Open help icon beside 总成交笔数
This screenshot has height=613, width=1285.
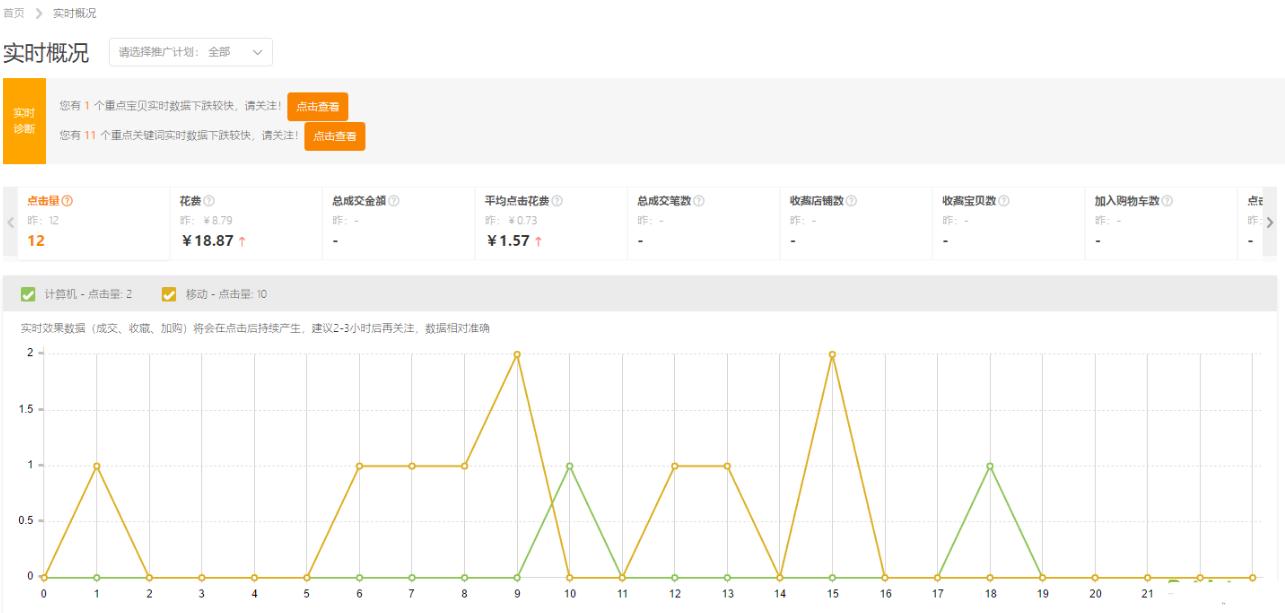point(699,201)
